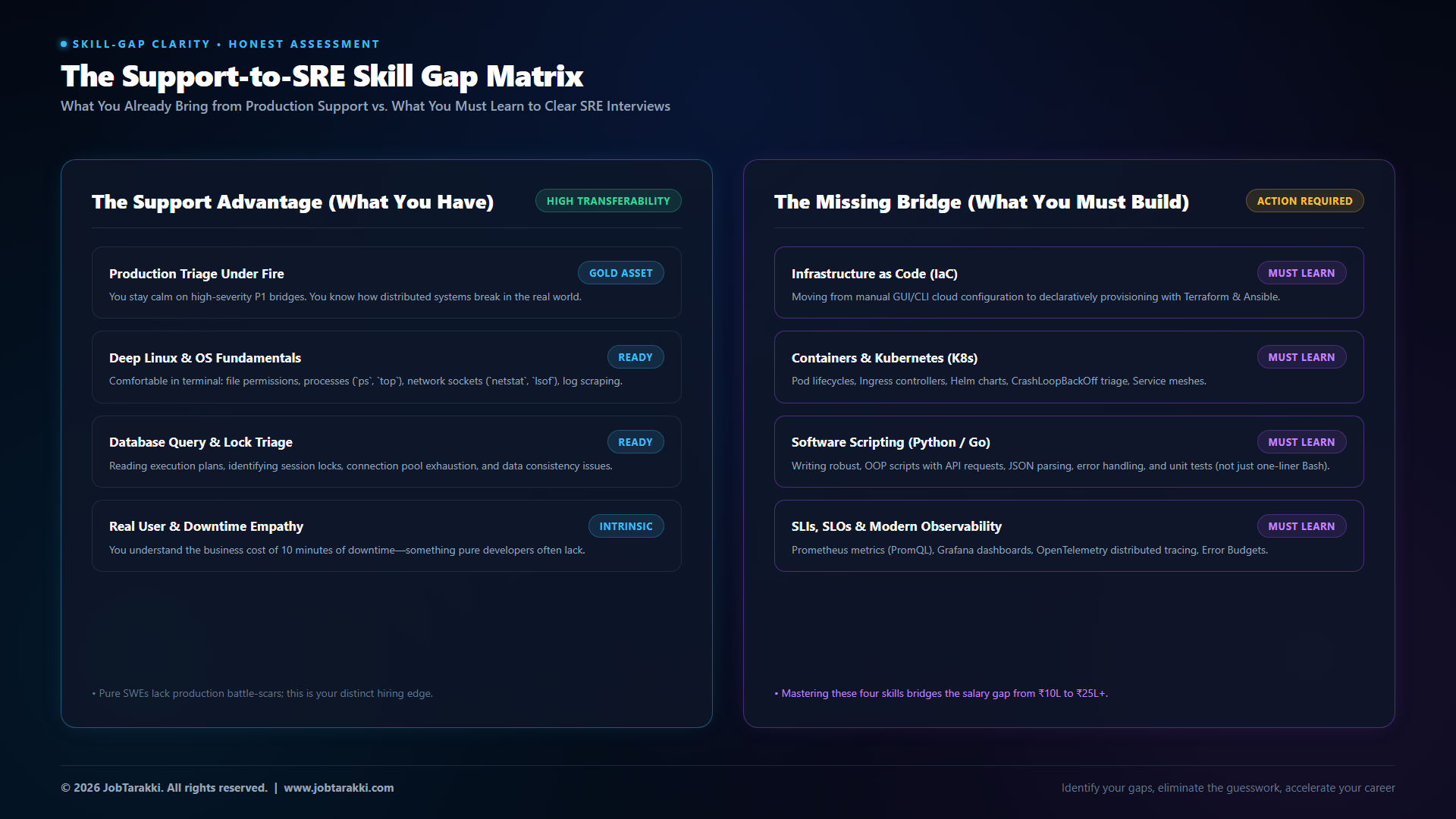Click '© 2026 JobTarakki. All rights reserved.' text
This screenshot has width=1456, height=819.
[x=164, y=788]
